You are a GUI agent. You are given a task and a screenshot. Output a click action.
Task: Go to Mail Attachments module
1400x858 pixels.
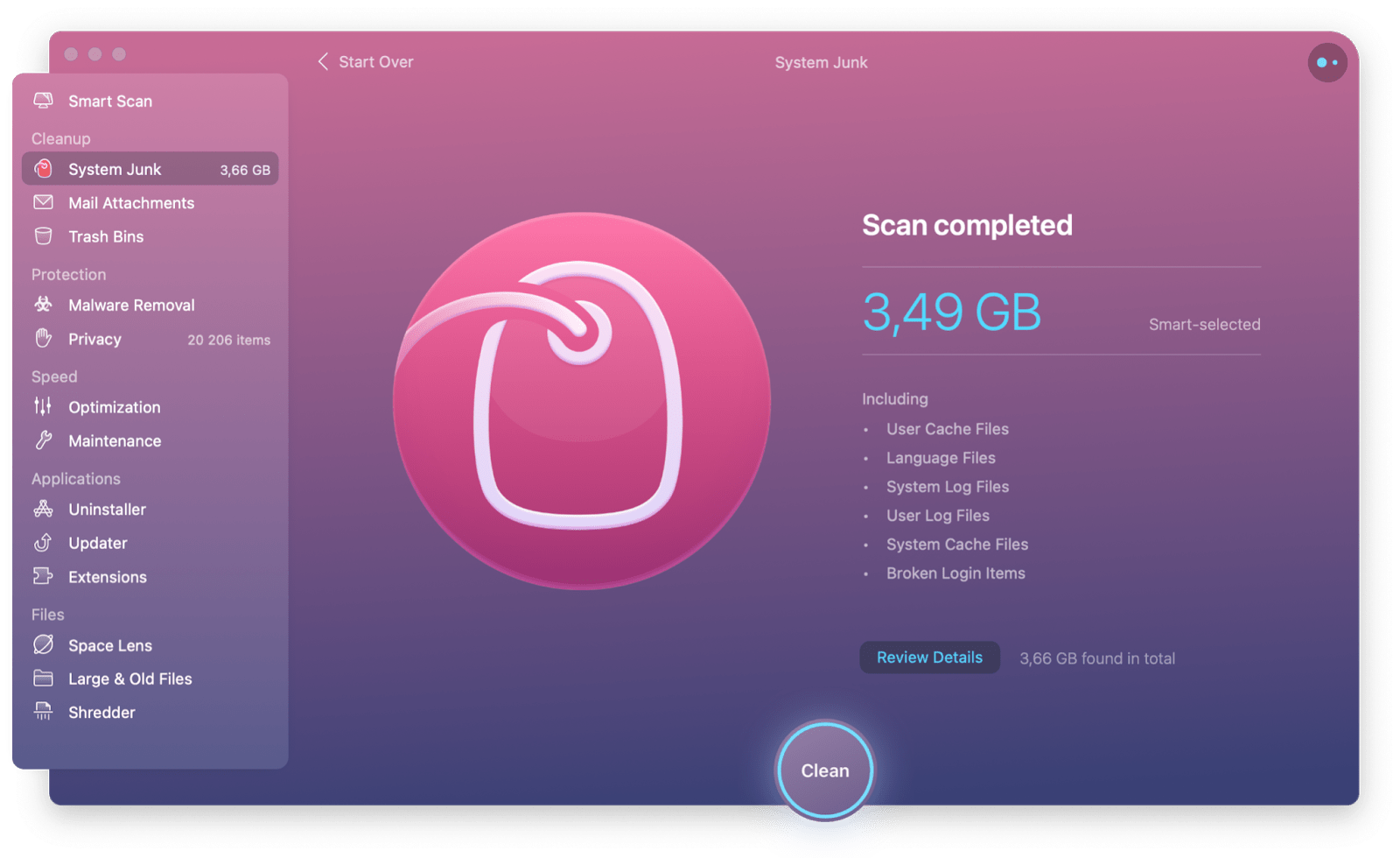(x=150, y=202)
